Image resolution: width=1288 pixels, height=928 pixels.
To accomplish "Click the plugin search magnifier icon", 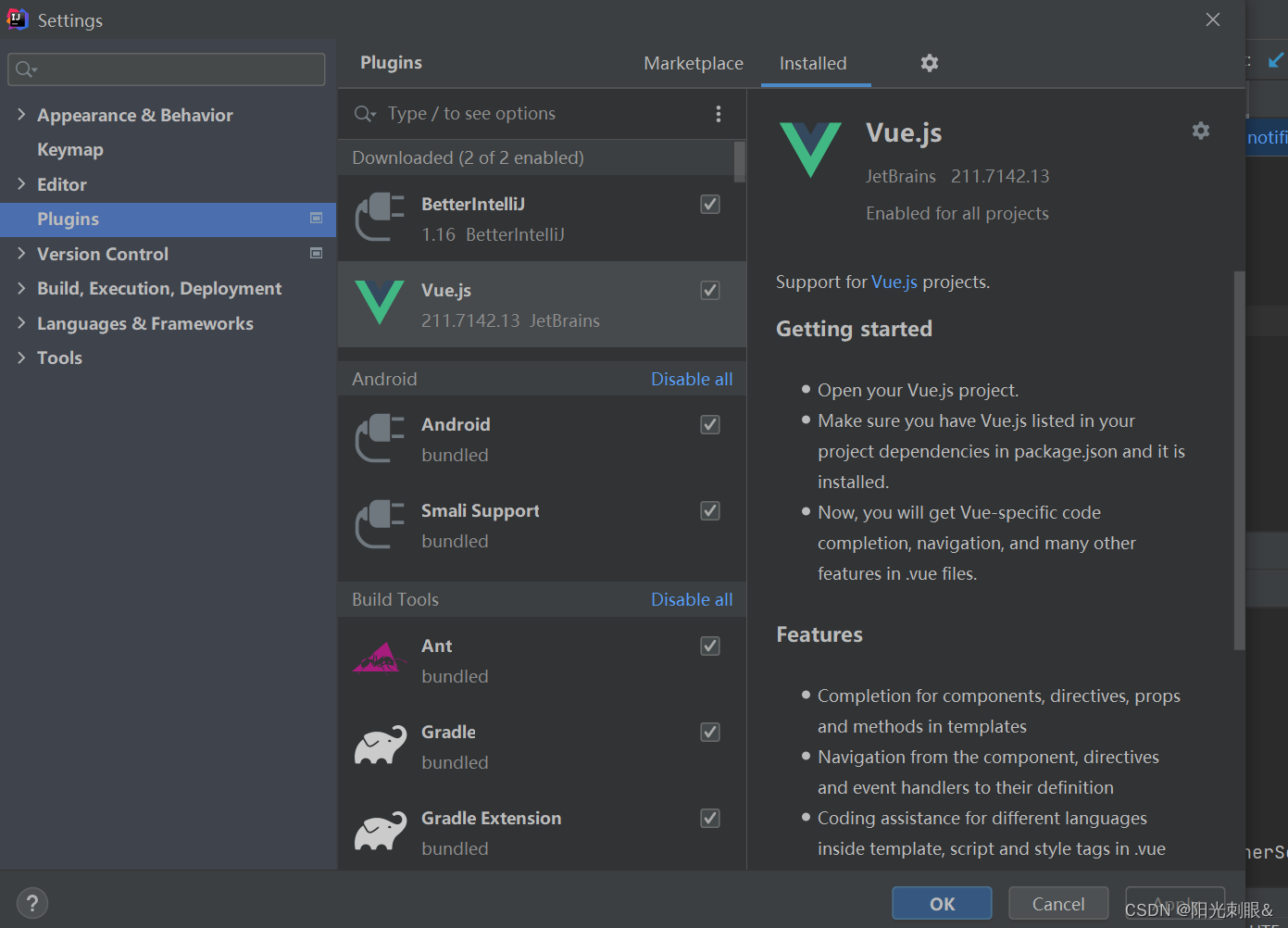I will pyautogui.click(x=365, y=114).
